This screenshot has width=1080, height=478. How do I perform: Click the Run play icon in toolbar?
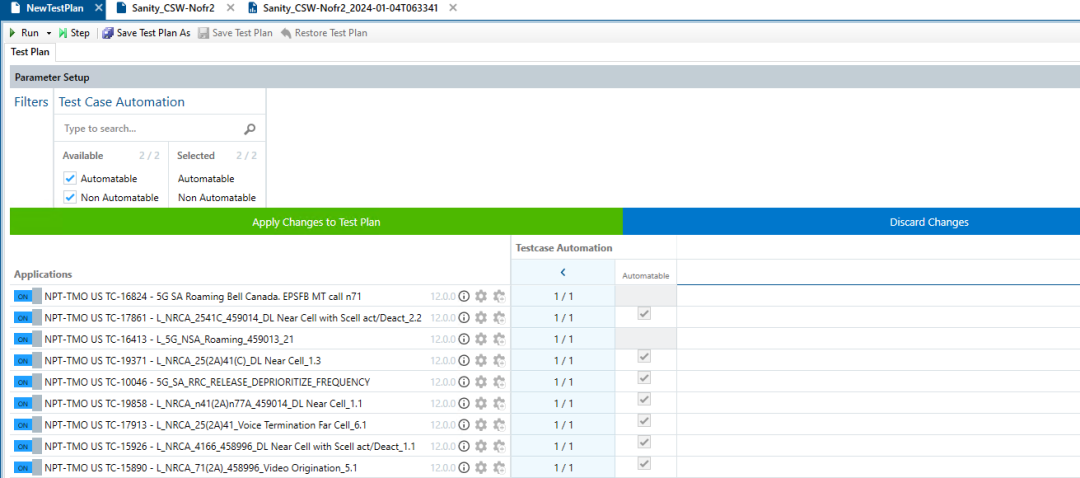13,33
